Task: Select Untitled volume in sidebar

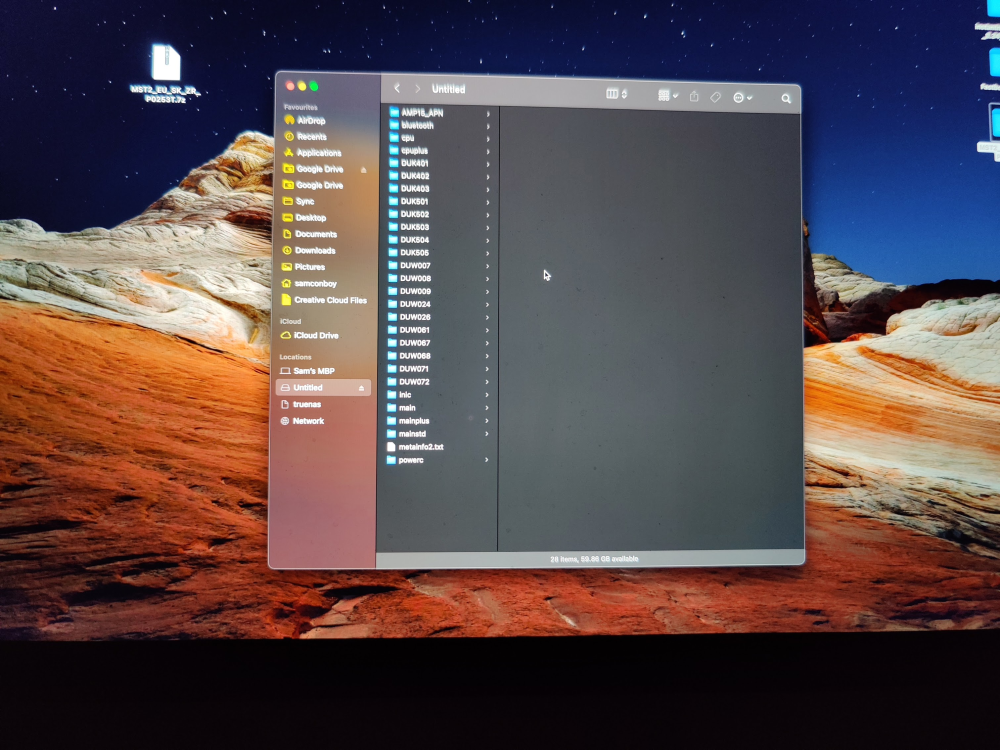Action: point(323,387)
